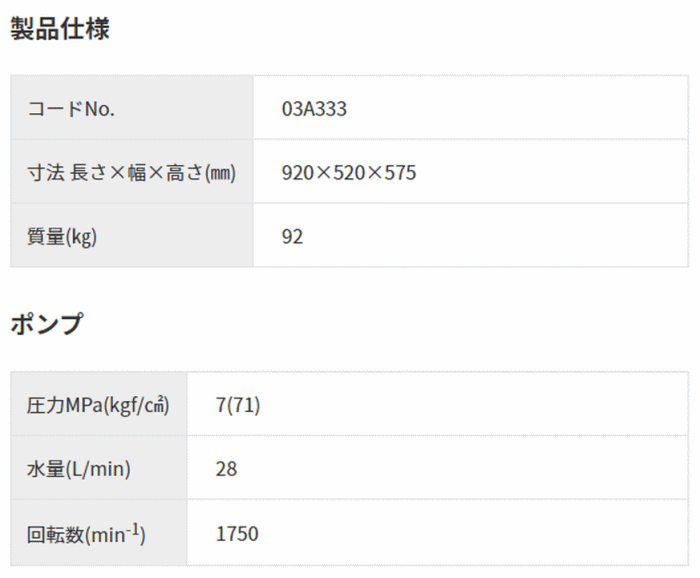
Task: Select the コードNo. label cell
Action: coord(131,108)
